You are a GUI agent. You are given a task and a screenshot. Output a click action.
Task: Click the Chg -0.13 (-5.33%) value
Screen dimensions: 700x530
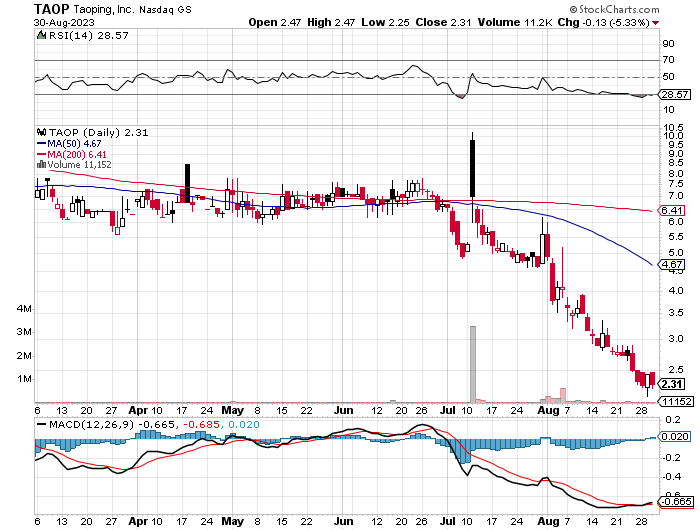(x=604, y=22)
